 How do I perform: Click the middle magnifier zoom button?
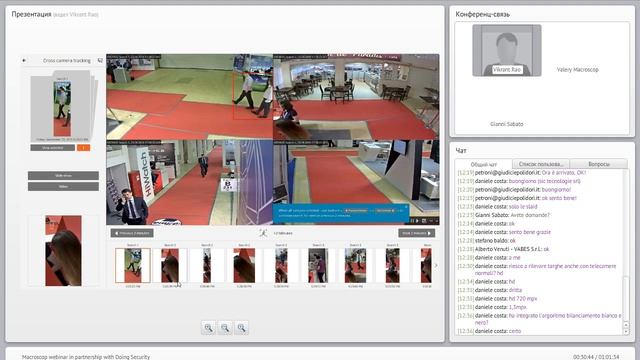coord(225,328)
